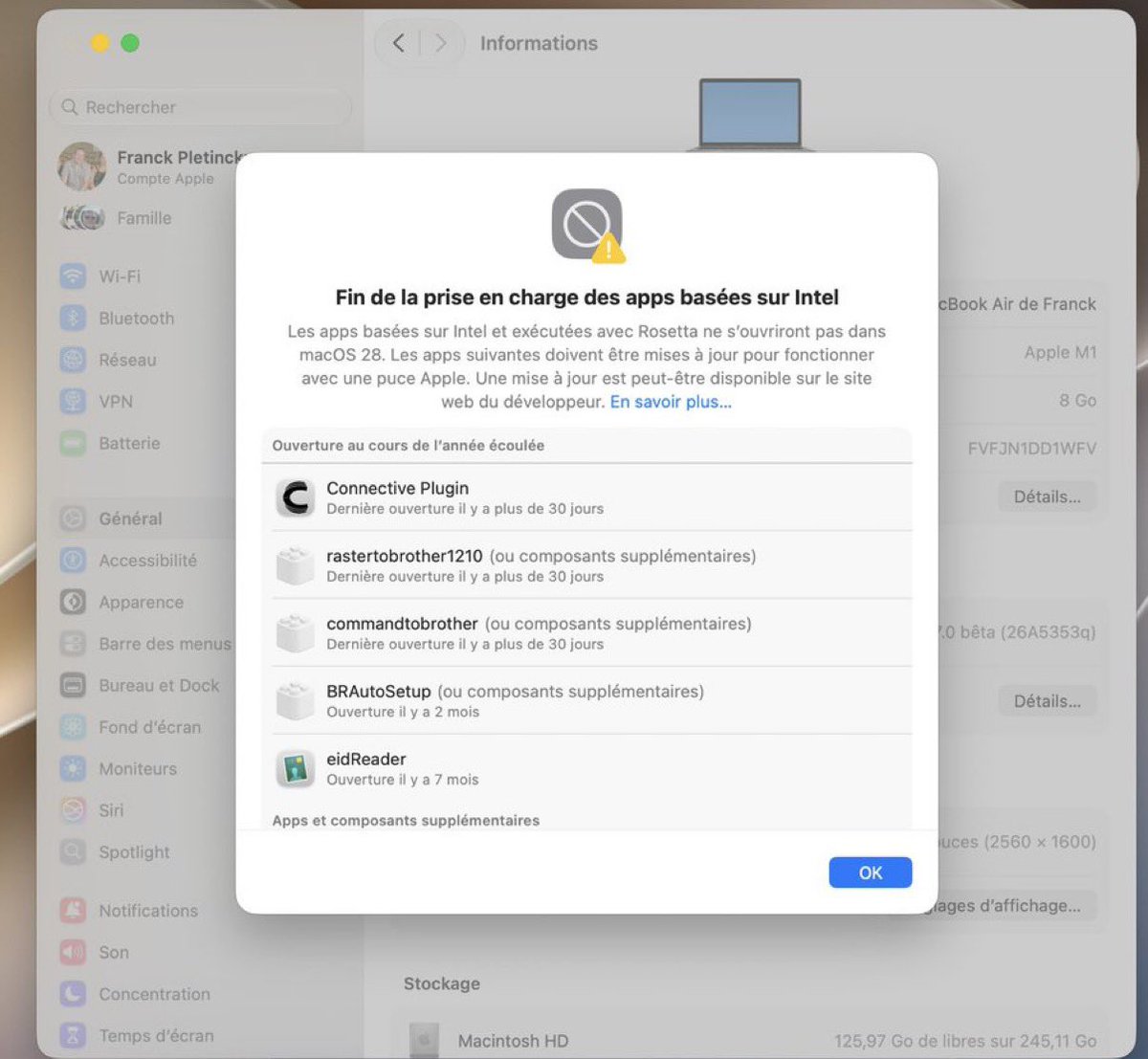
Task: Open the Fond d'écran icon
Action: 74,727
